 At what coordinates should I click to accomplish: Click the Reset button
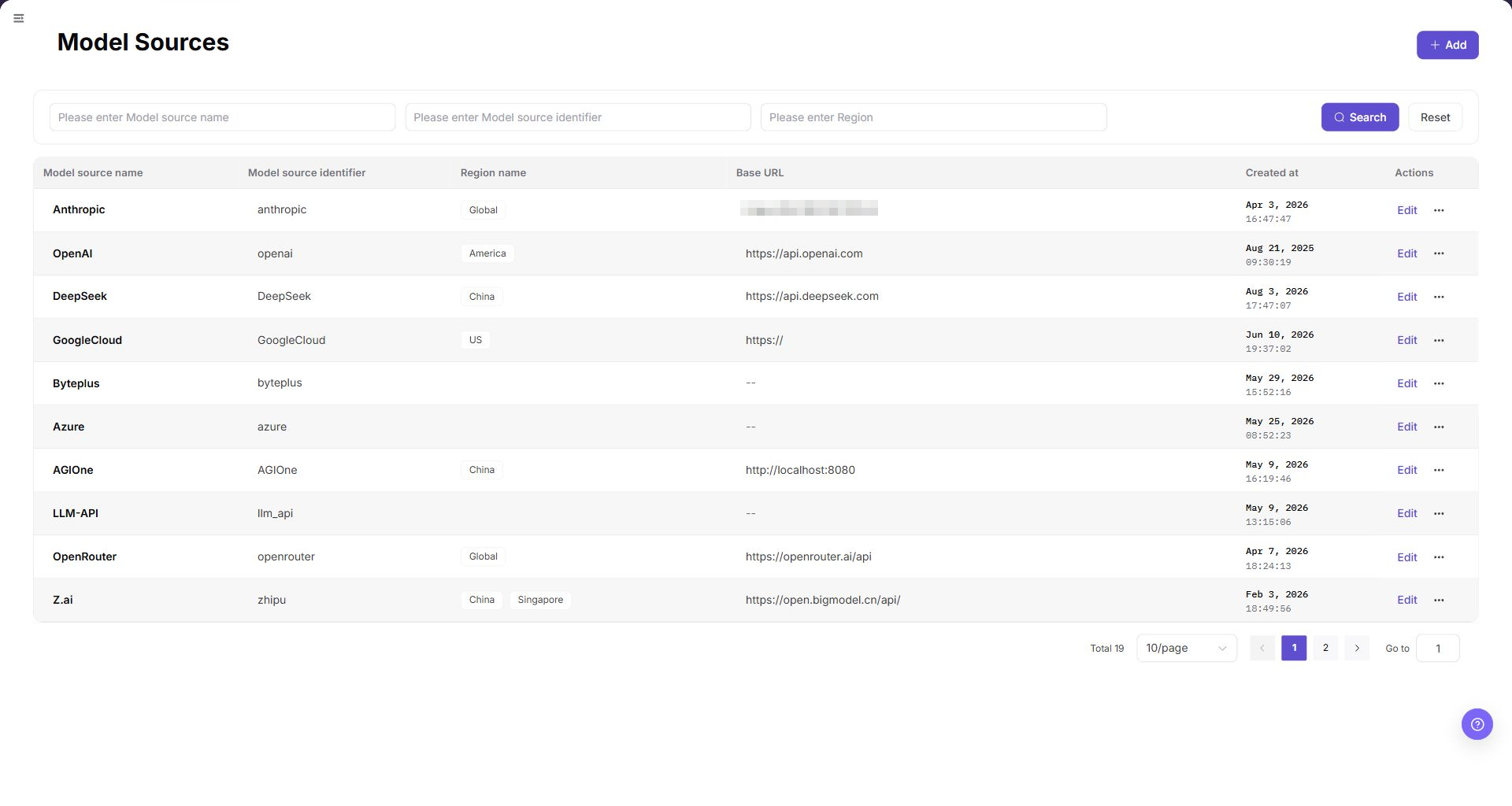click(x=1435, y=117)
